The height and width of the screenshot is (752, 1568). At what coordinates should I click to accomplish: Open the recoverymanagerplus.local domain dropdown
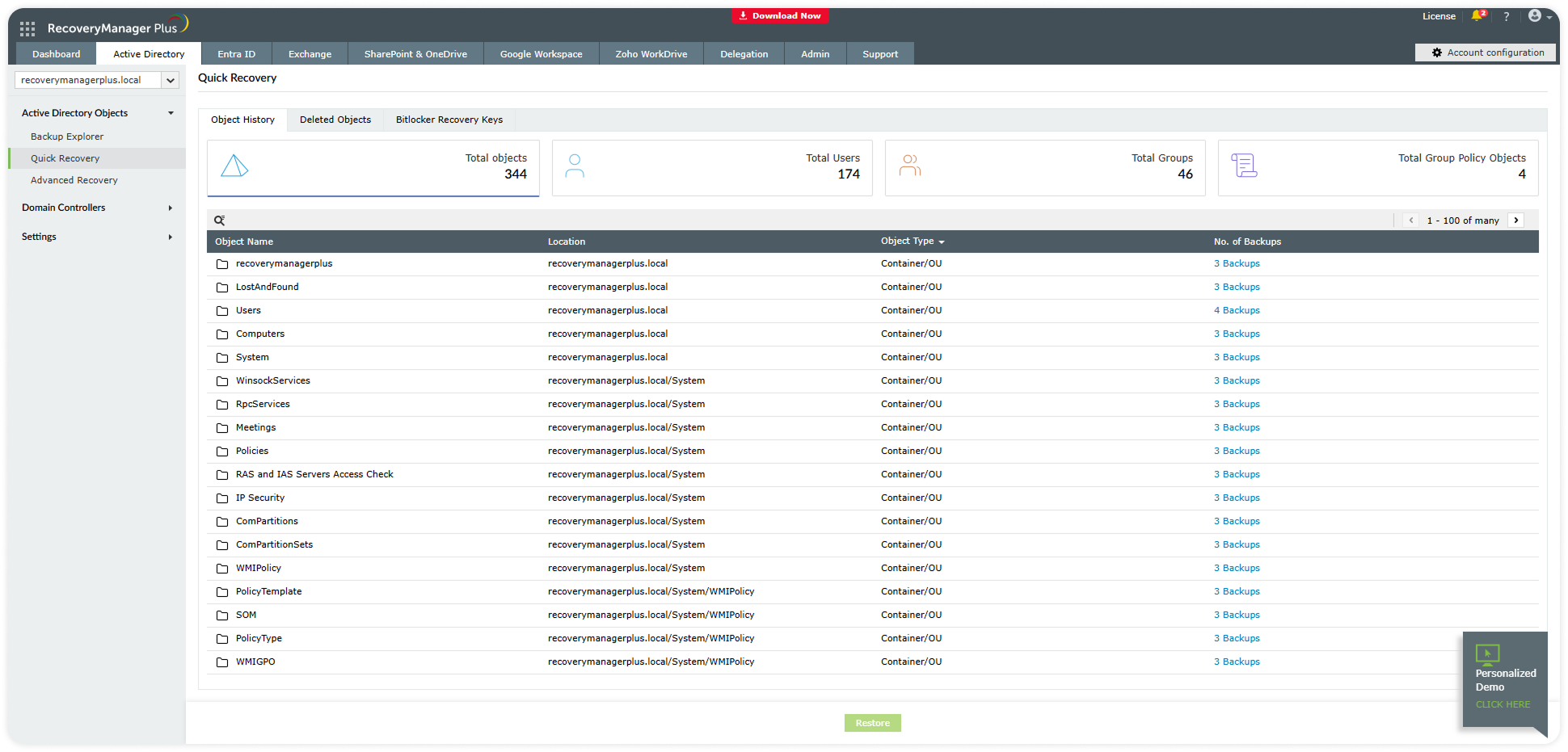[x=171, y=80]
